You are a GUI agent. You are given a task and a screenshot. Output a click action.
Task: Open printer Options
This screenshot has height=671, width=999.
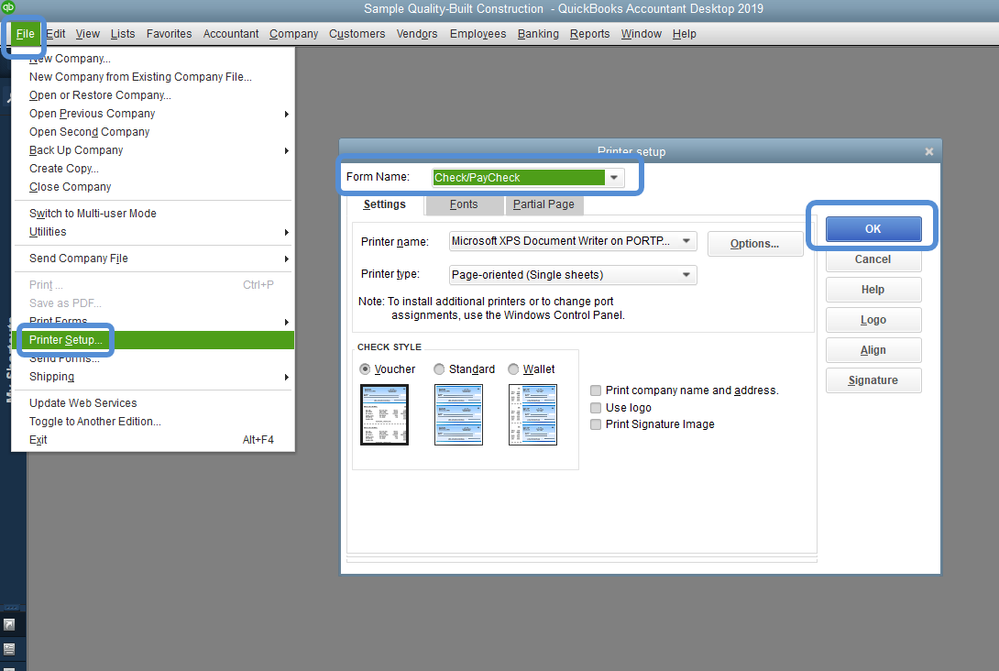pyautogui.click(x=755, y=243)
